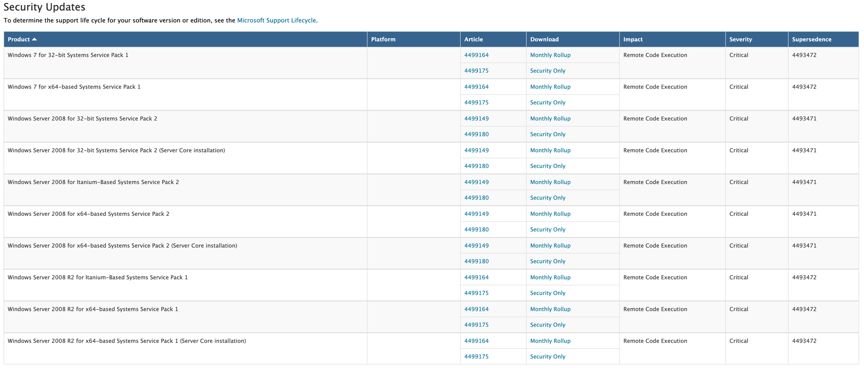This screenshot has height=368, width=864.
Task: Click 'Remote Code Execution' in Windows 7 32-bit row
Action: pos(655,55)
